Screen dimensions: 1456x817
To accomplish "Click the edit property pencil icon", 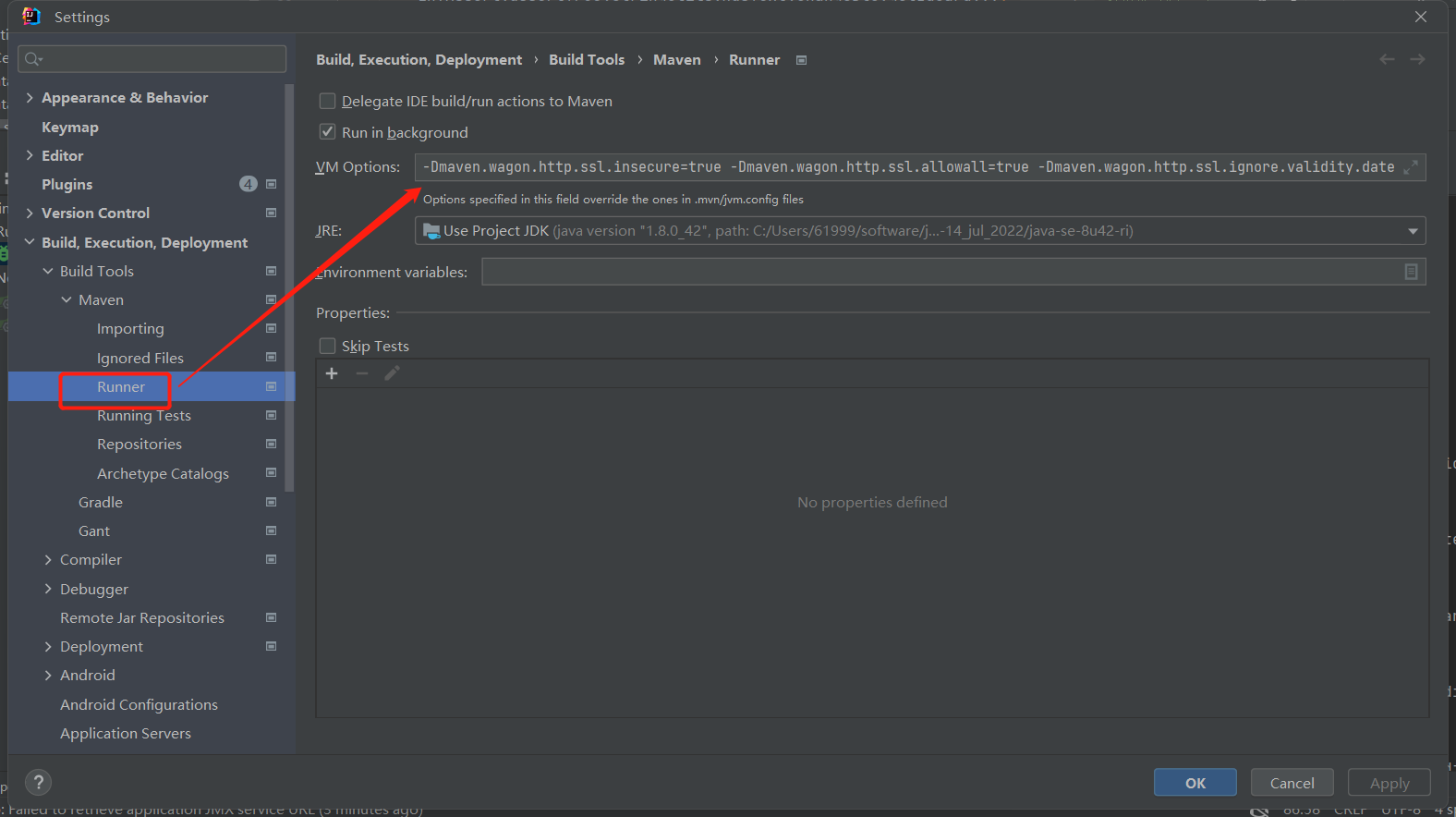I will coord(392,373).
